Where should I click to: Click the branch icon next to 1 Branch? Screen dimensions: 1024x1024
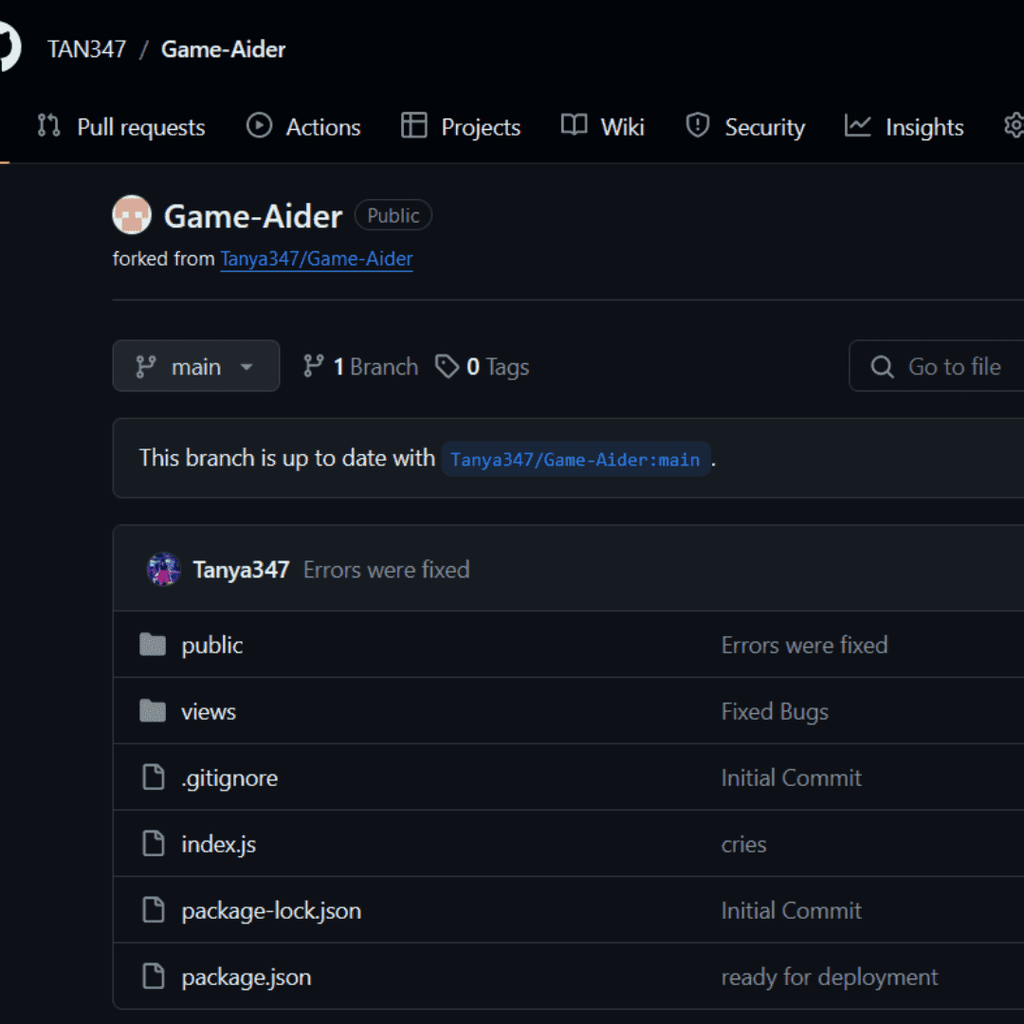(x=313, y=366)
